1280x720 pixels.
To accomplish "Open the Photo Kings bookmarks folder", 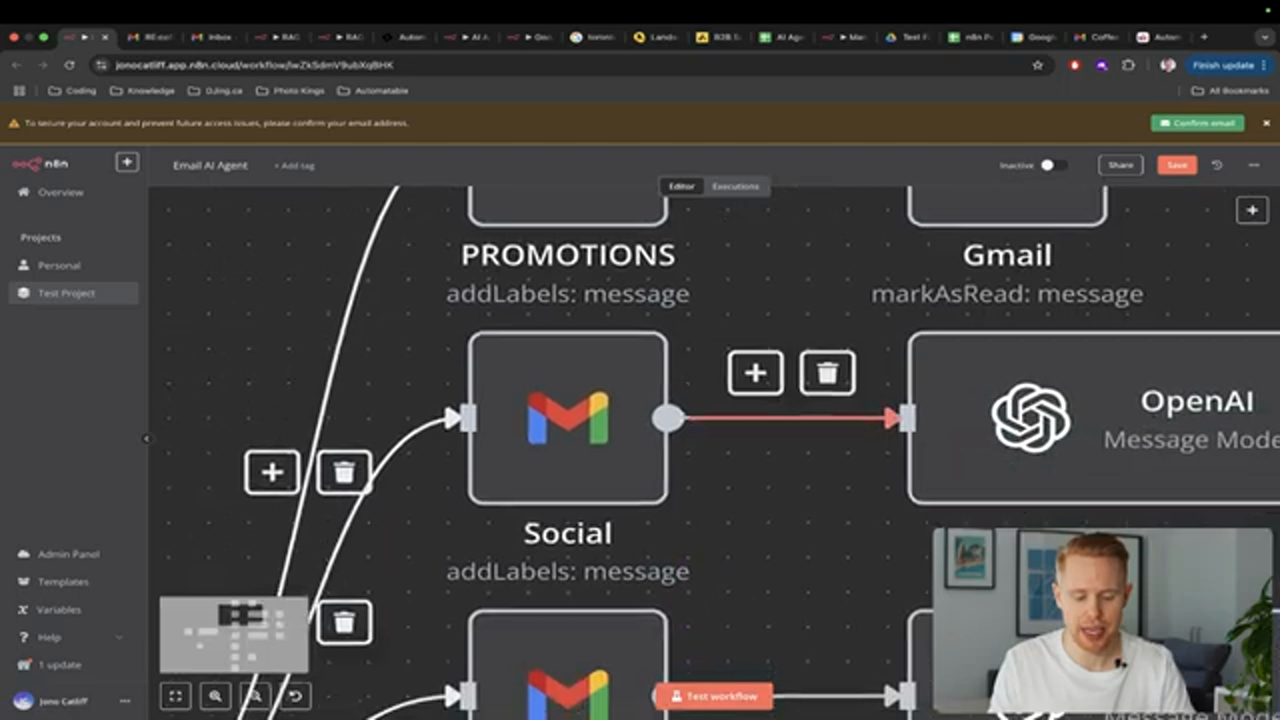I will click(290, 91).
